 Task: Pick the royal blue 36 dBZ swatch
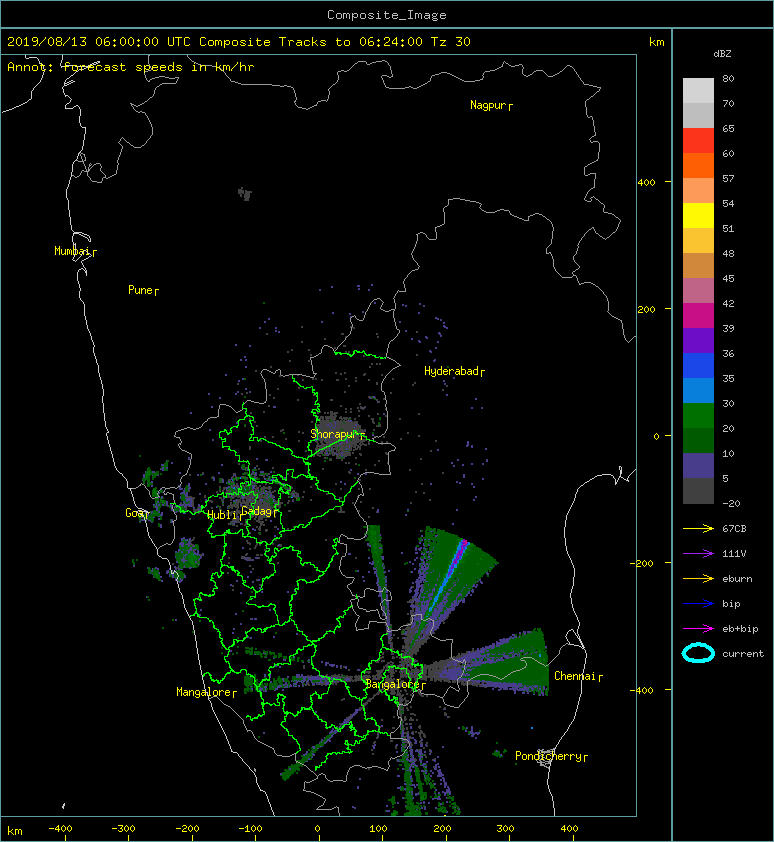[698, 365]
